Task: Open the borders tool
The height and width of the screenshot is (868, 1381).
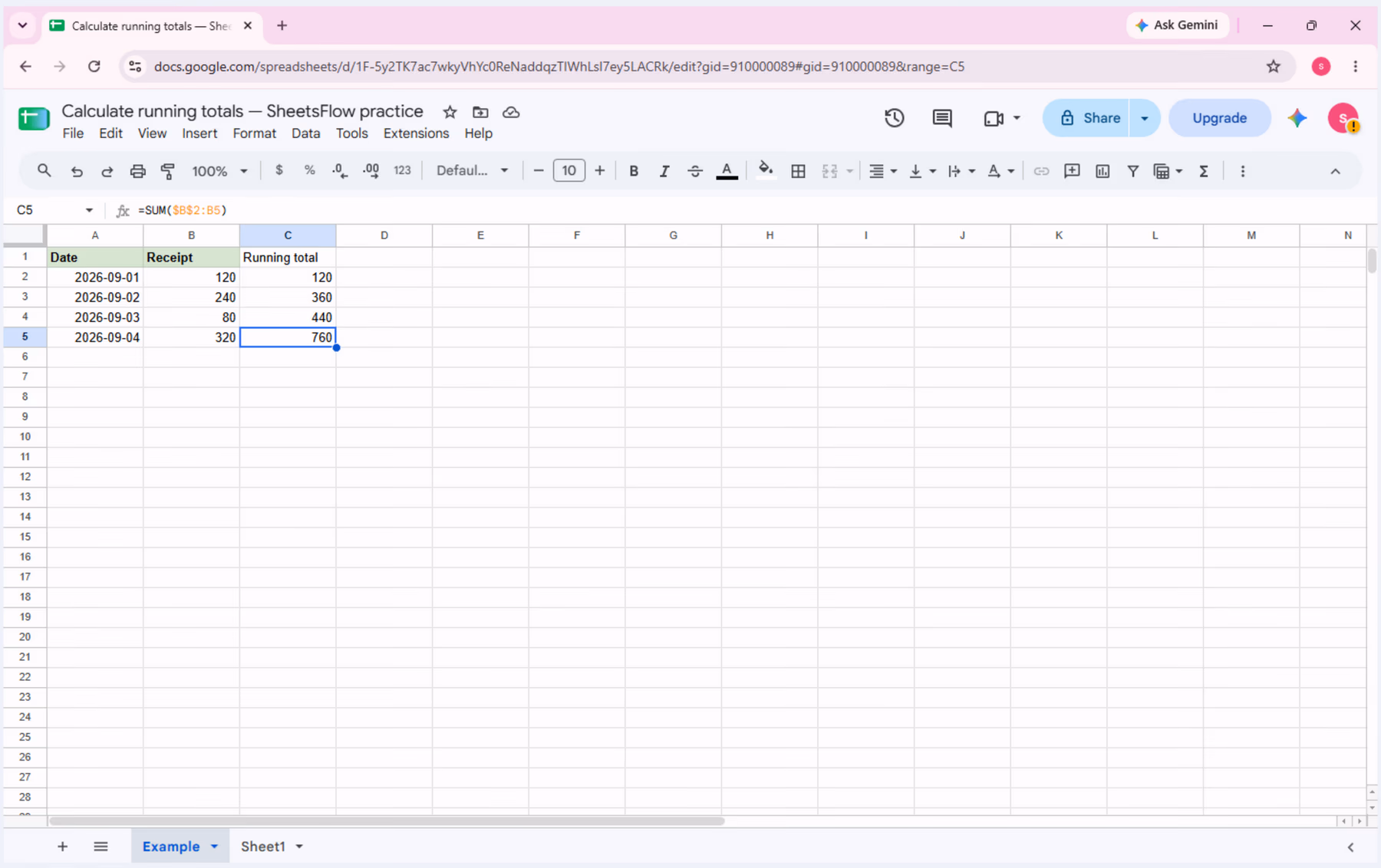Action: (x=798, y=171)
